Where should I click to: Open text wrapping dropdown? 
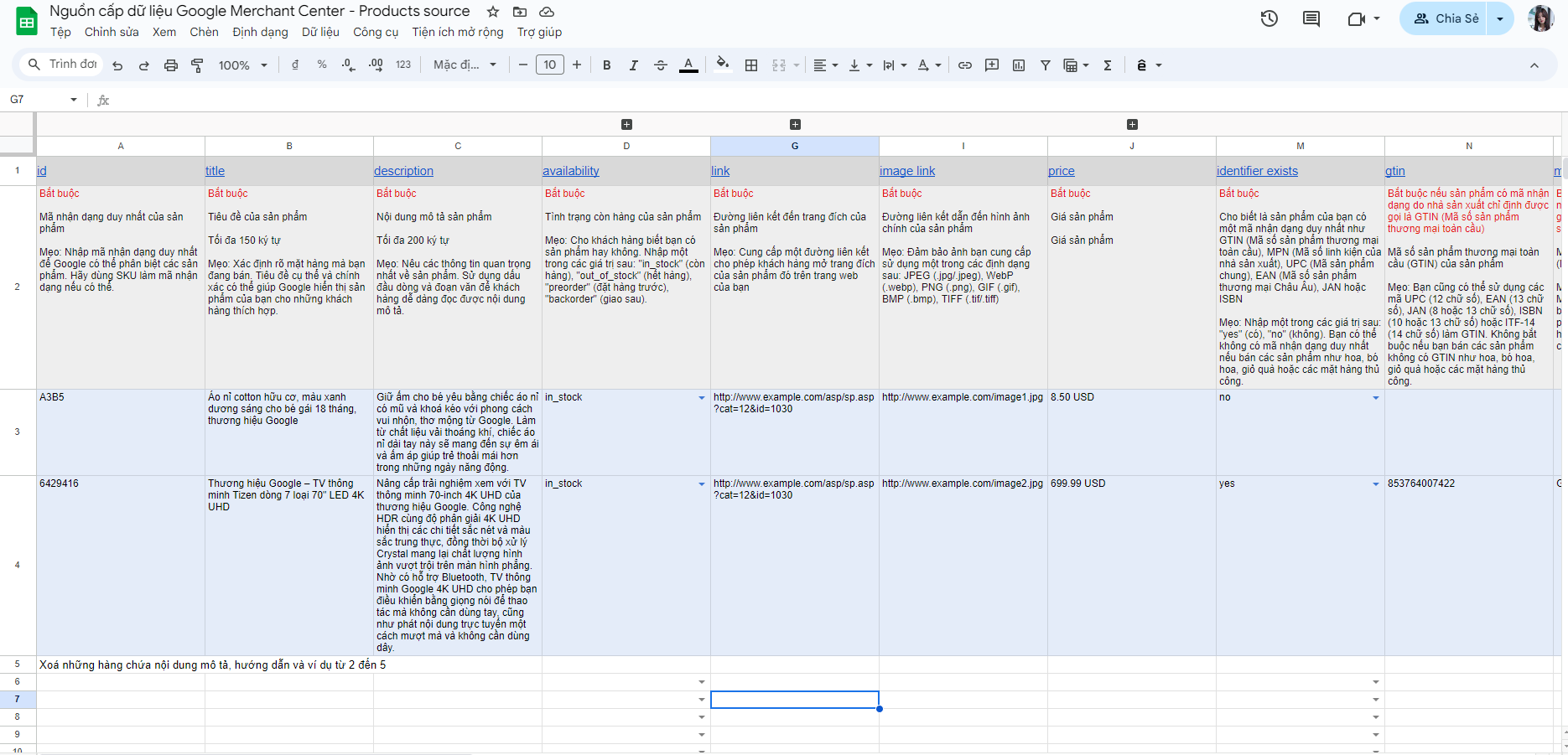pyautogui.click(x=895, y=65)
